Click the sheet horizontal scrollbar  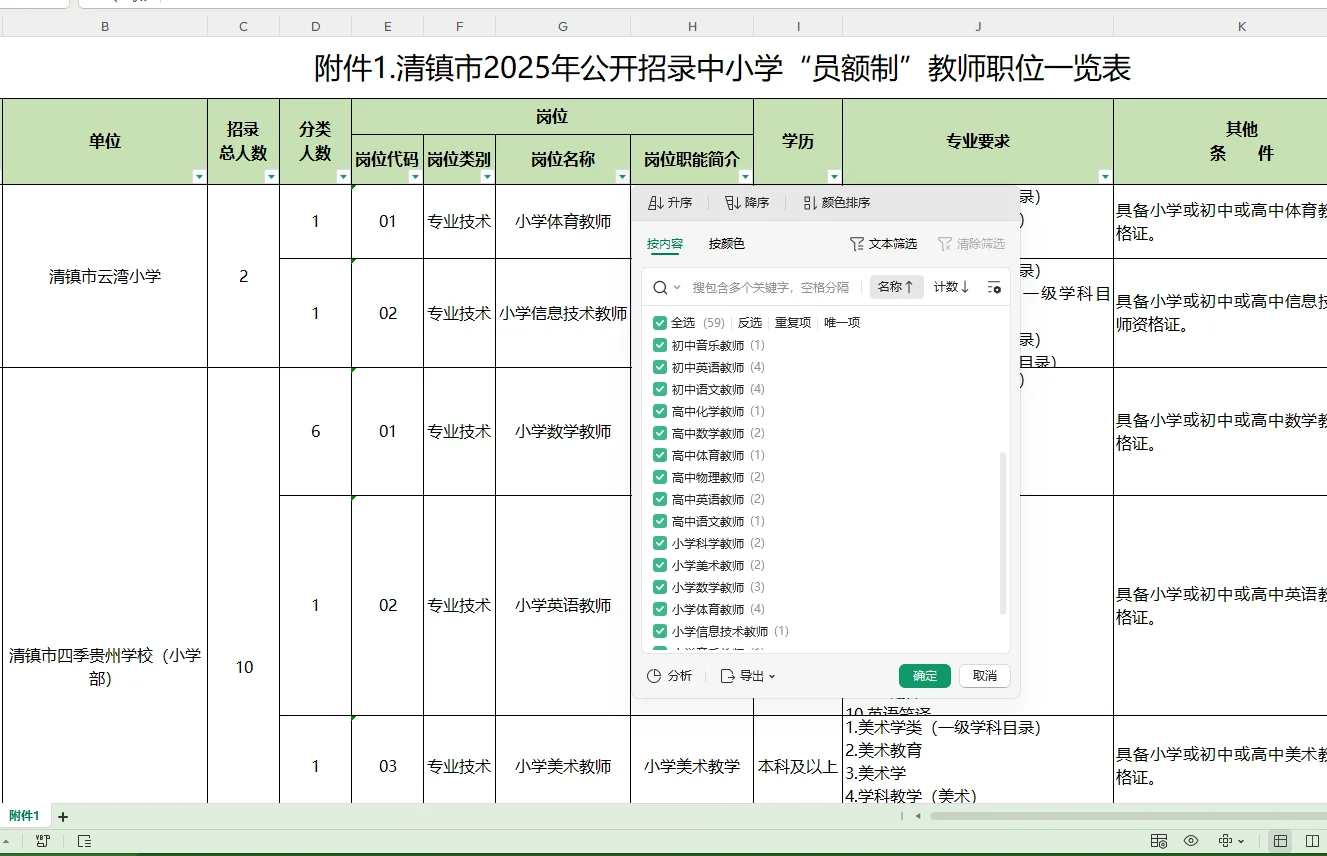click(x=1128, y=816)
